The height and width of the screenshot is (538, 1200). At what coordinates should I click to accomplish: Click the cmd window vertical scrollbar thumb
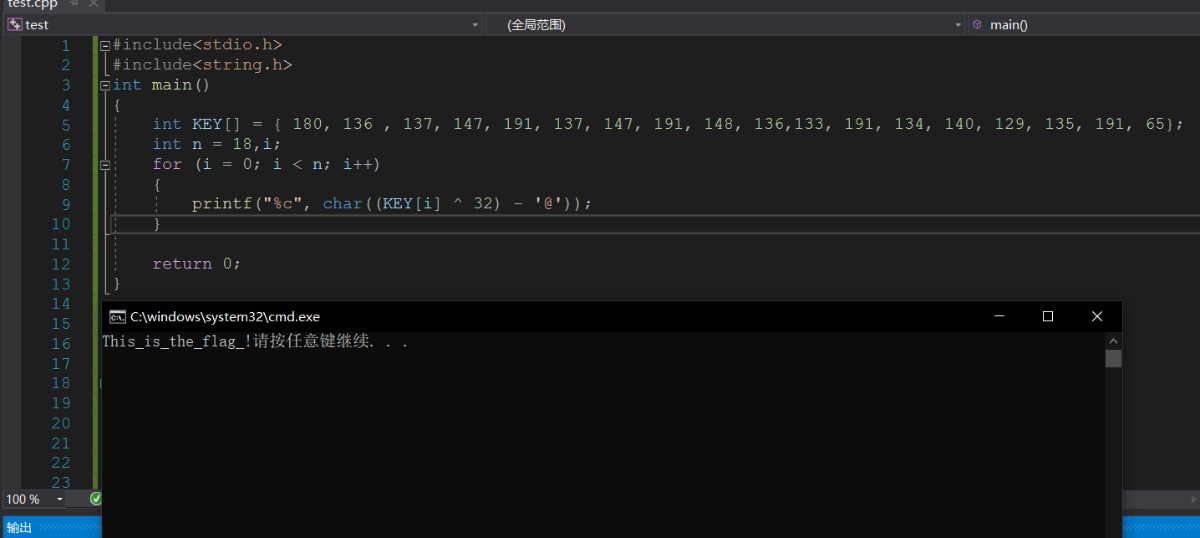[x=1113, y=358]
